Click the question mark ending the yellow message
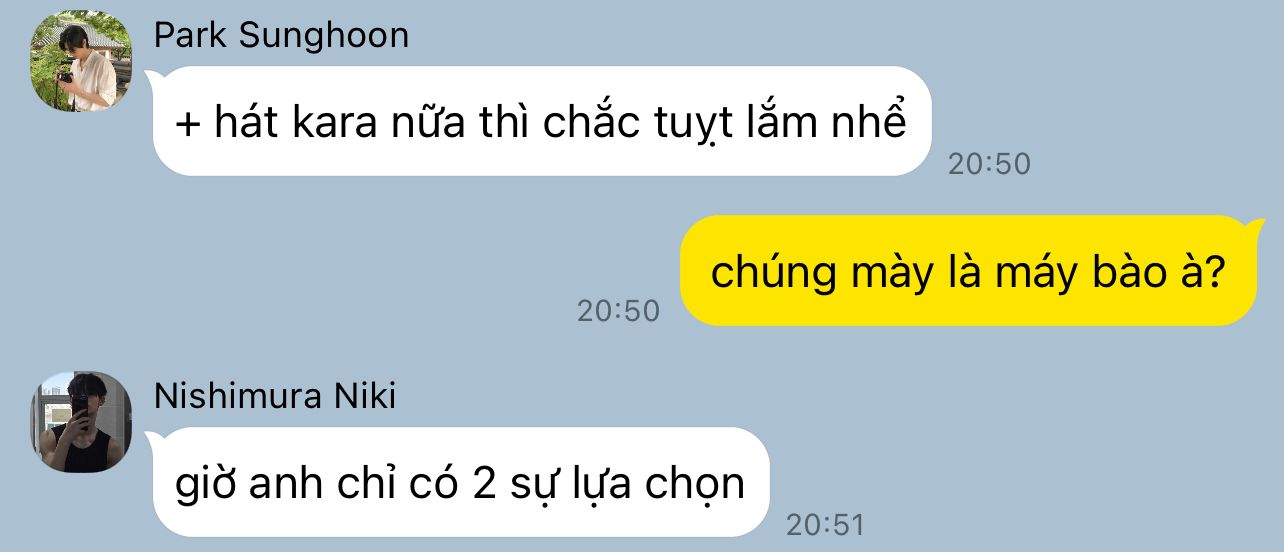 click(1215, 272)
